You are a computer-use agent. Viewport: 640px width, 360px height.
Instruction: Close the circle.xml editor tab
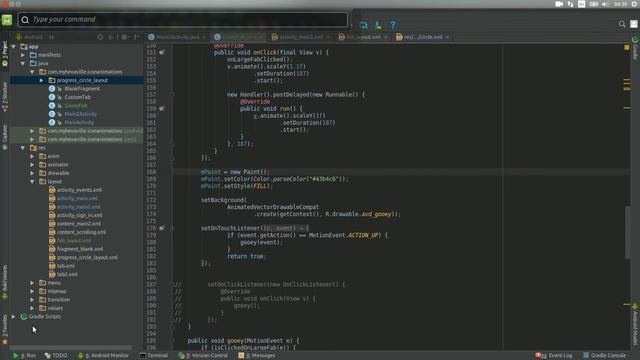[447, 37]
